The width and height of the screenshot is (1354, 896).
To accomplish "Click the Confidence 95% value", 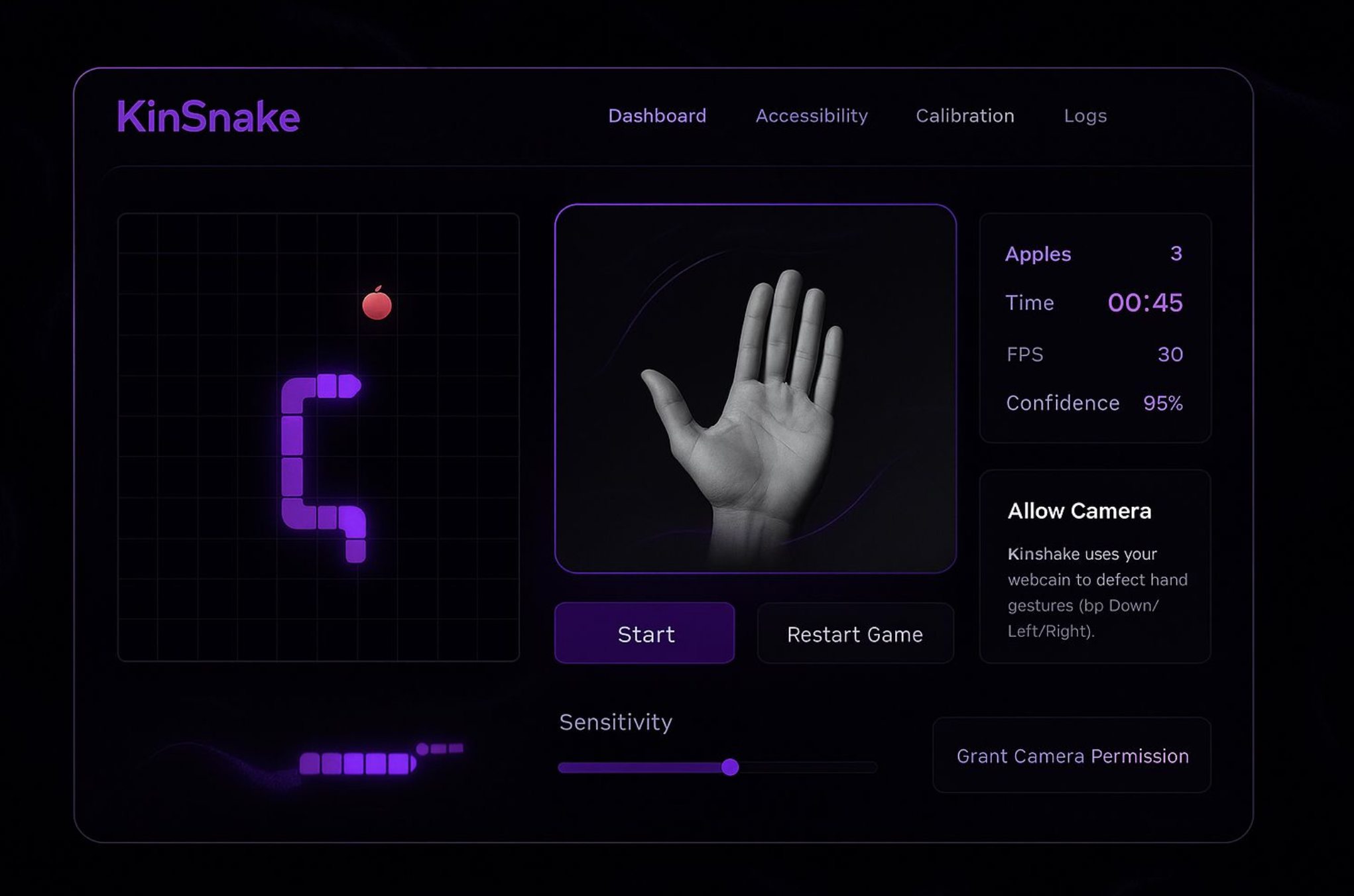I will pyautogui.click(x=1162, y=403).
